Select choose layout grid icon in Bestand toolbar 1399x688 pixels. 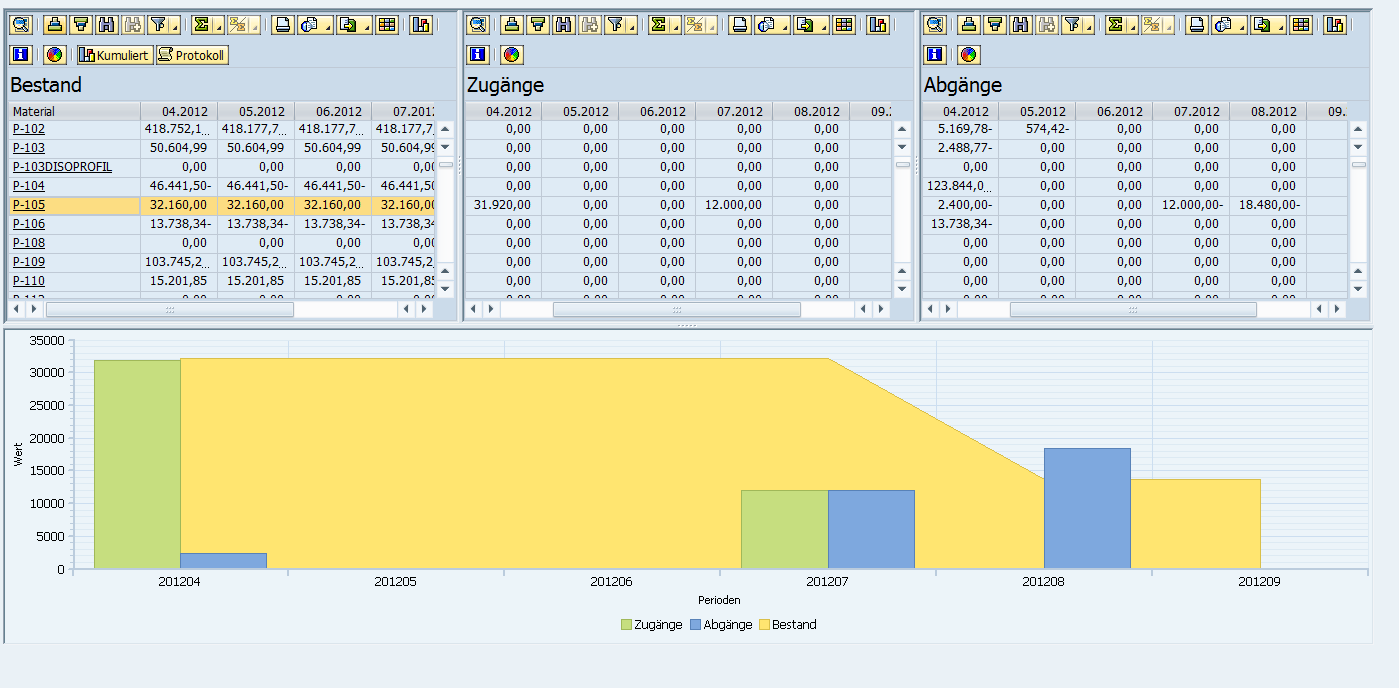click(x=388, y=26)
